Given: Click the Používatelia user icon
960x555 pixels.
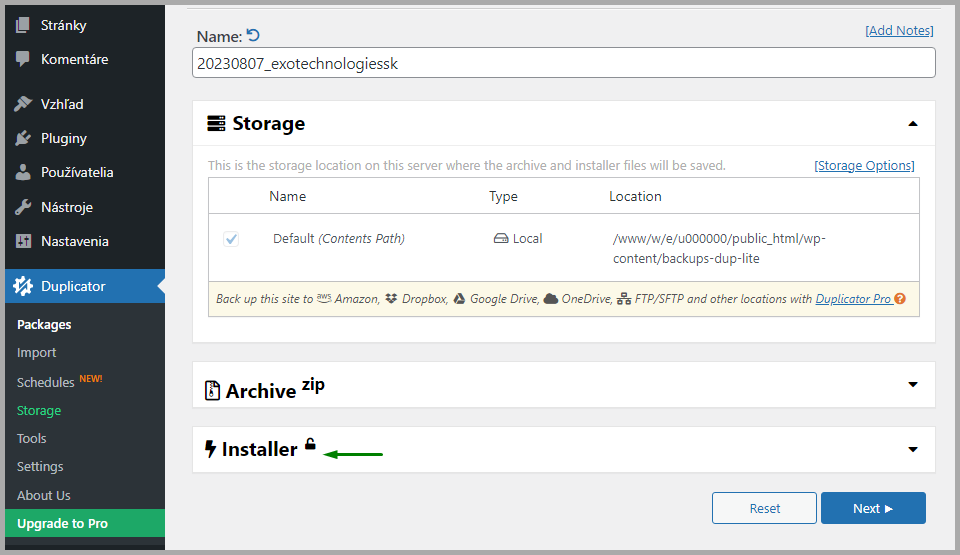Looking at the screenshot, I should pyautogui.click(x=23, y=172).
